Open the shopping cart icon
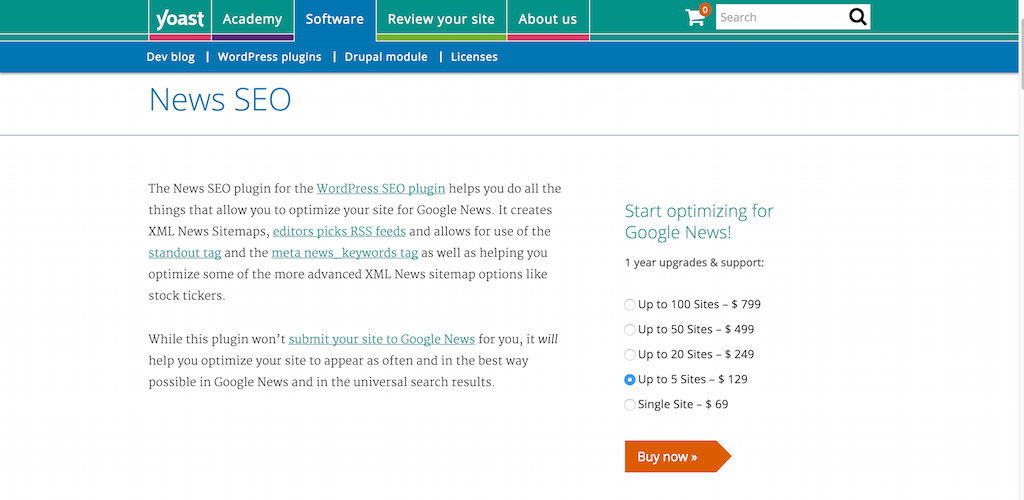 click(695, 17)
